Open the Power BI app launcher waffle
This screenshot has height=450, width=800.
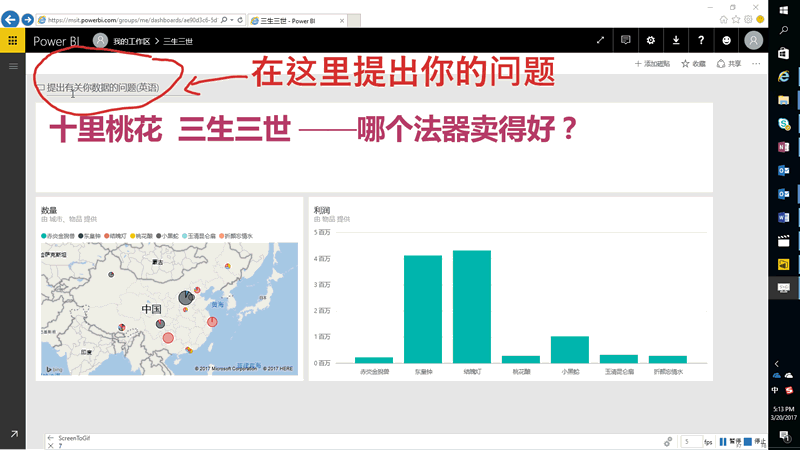click(x=12, y=40)
